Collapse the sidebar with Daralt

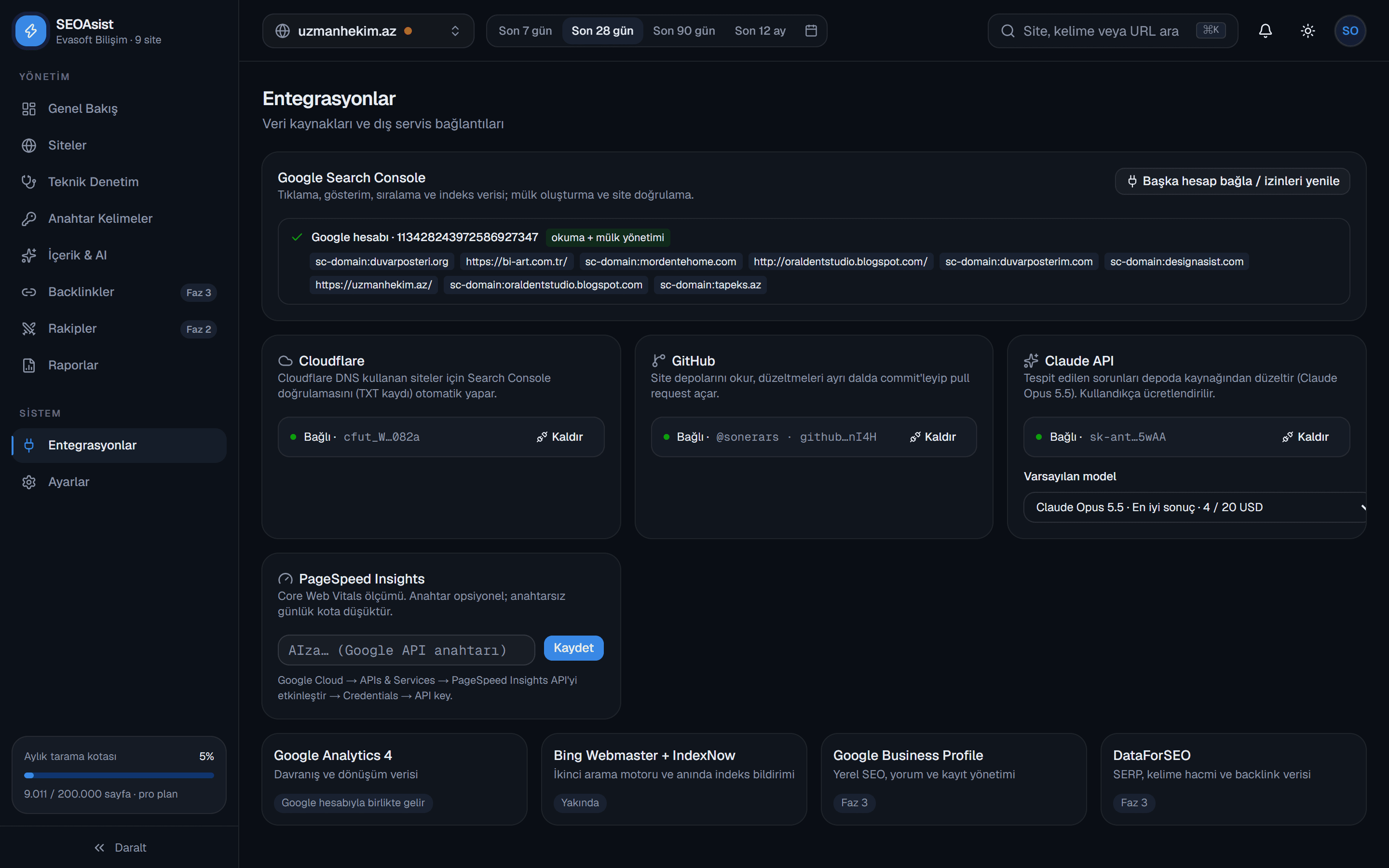coord(120,847)
